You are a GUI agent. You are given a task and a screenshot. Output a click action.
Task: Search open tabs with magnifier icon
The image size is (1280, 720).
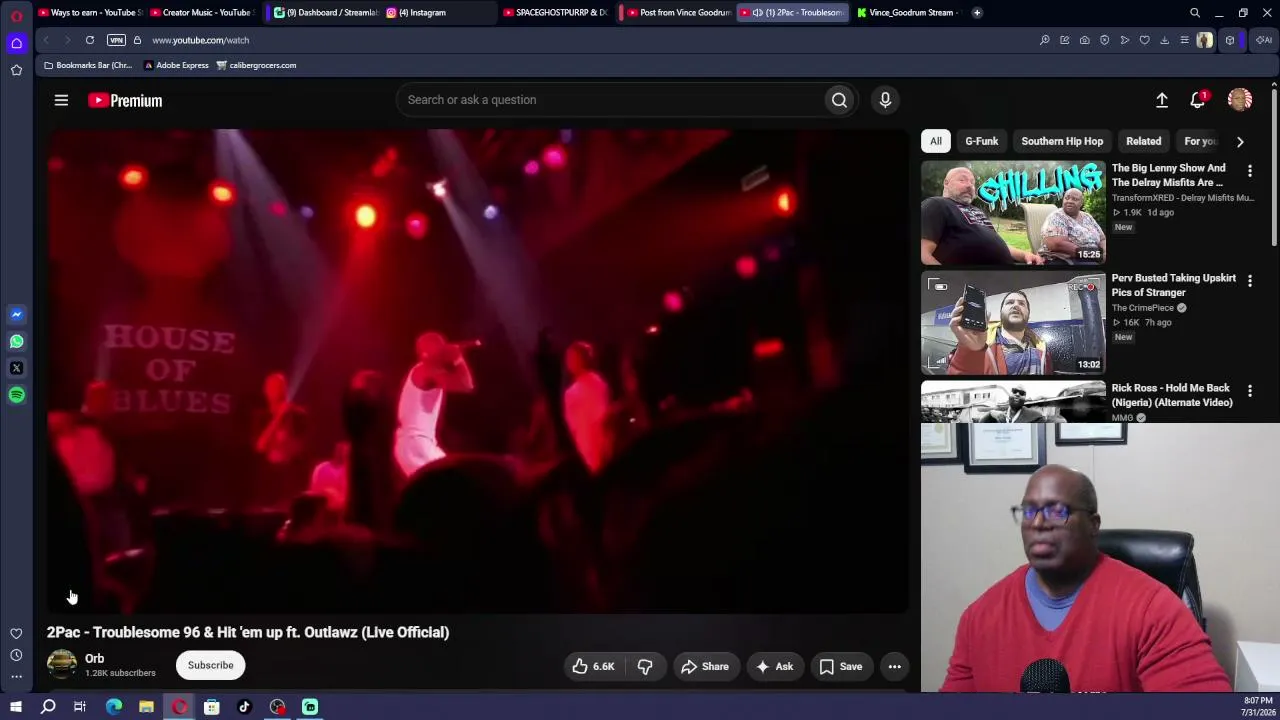coord(1194,13)
